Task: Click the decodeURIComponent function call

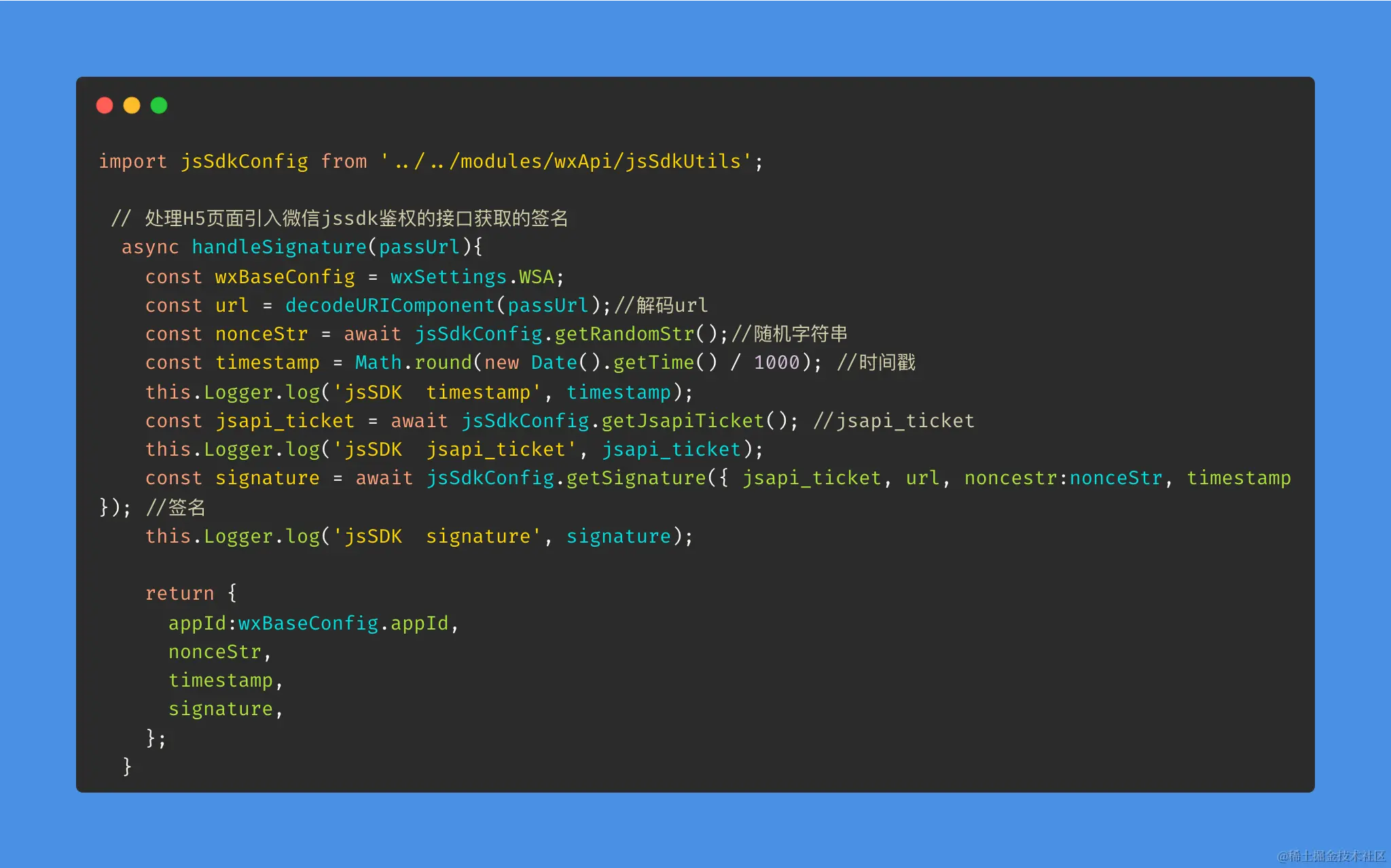Action: coord(390,306)
